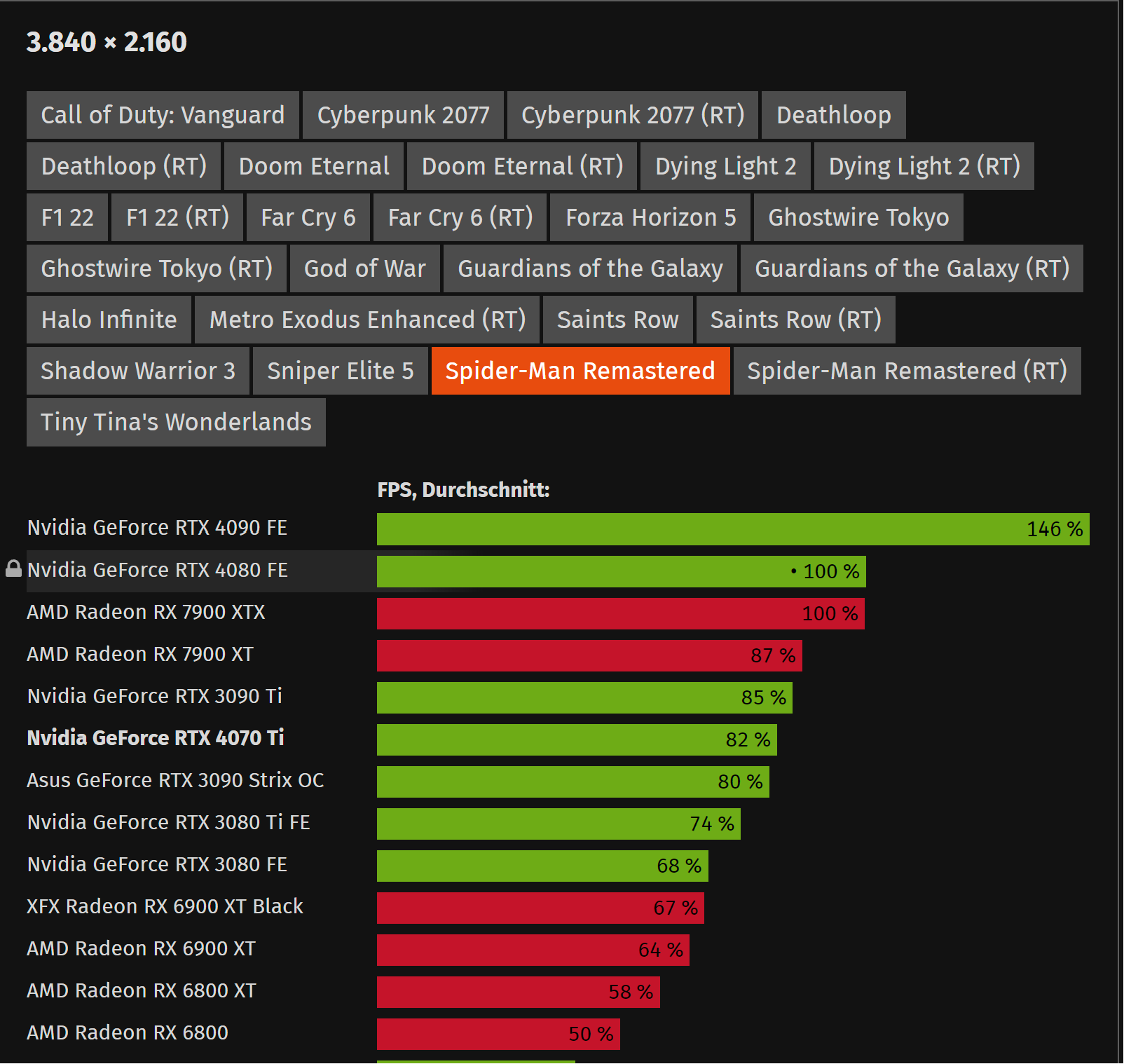Click the "AMD Radeon RX 6800 XT" label
Viewport: 1124px width, 1064px height.
tap(142, 990)
